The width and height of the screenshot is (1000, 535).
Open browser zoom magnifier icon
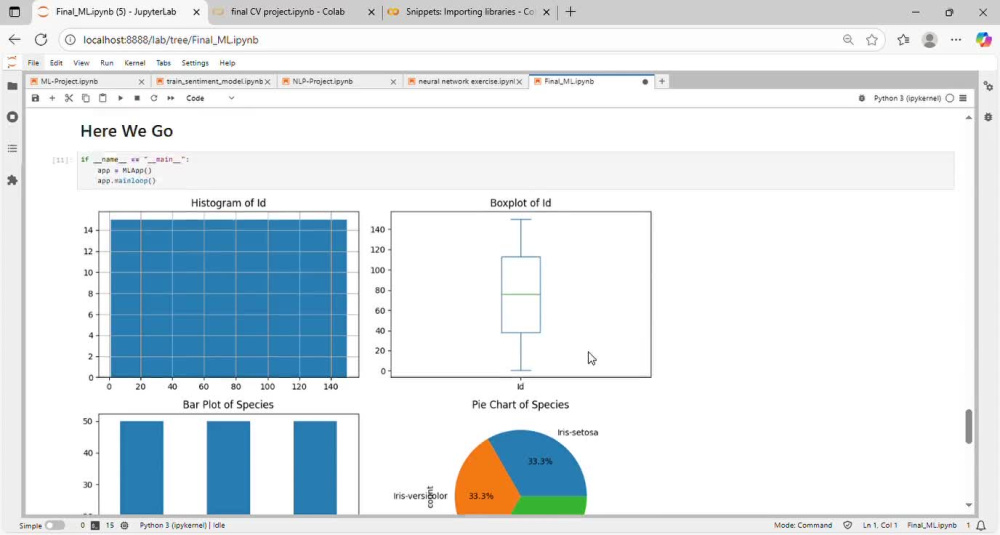[x=848, y=40]
